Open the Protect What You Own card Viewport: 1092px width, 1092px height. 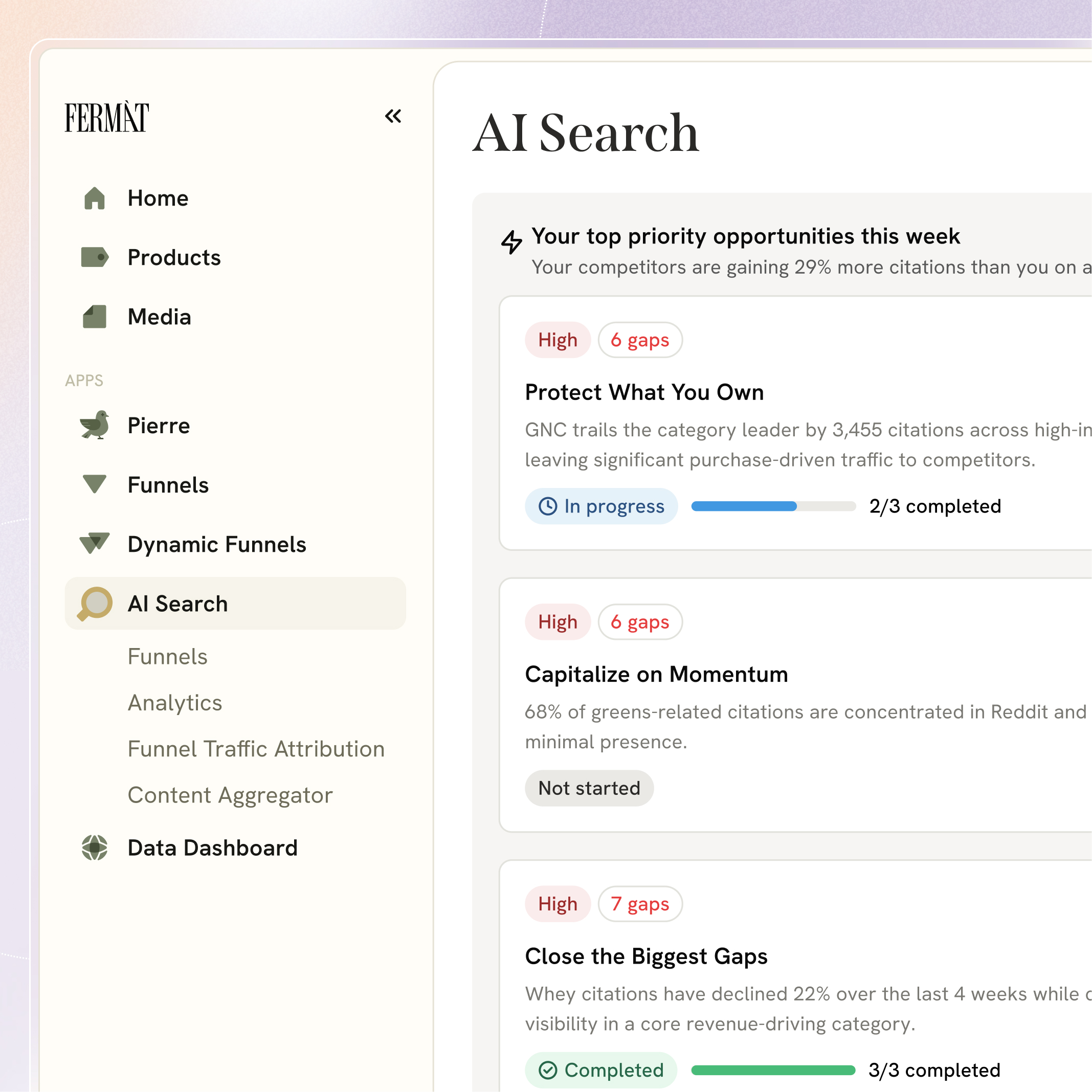644,392
